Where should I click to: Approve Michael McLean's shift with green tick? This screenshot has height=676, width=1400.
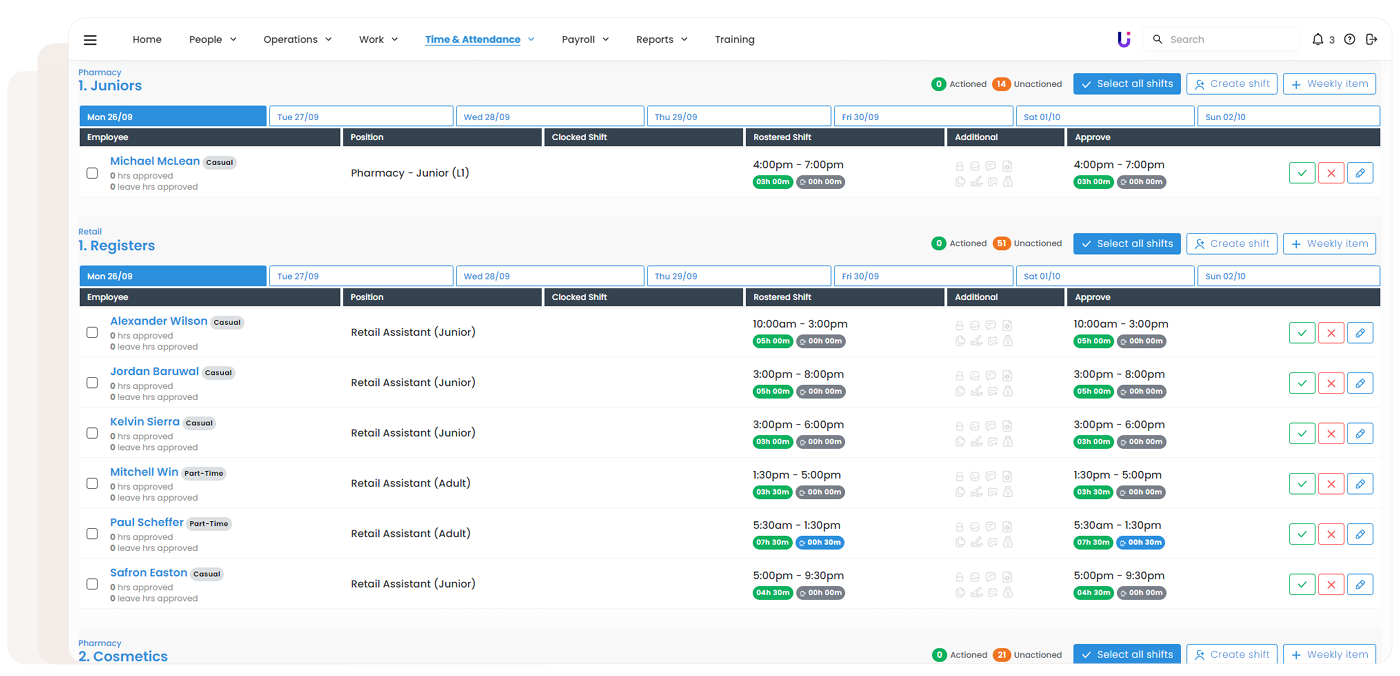[x=1301, y=173]
